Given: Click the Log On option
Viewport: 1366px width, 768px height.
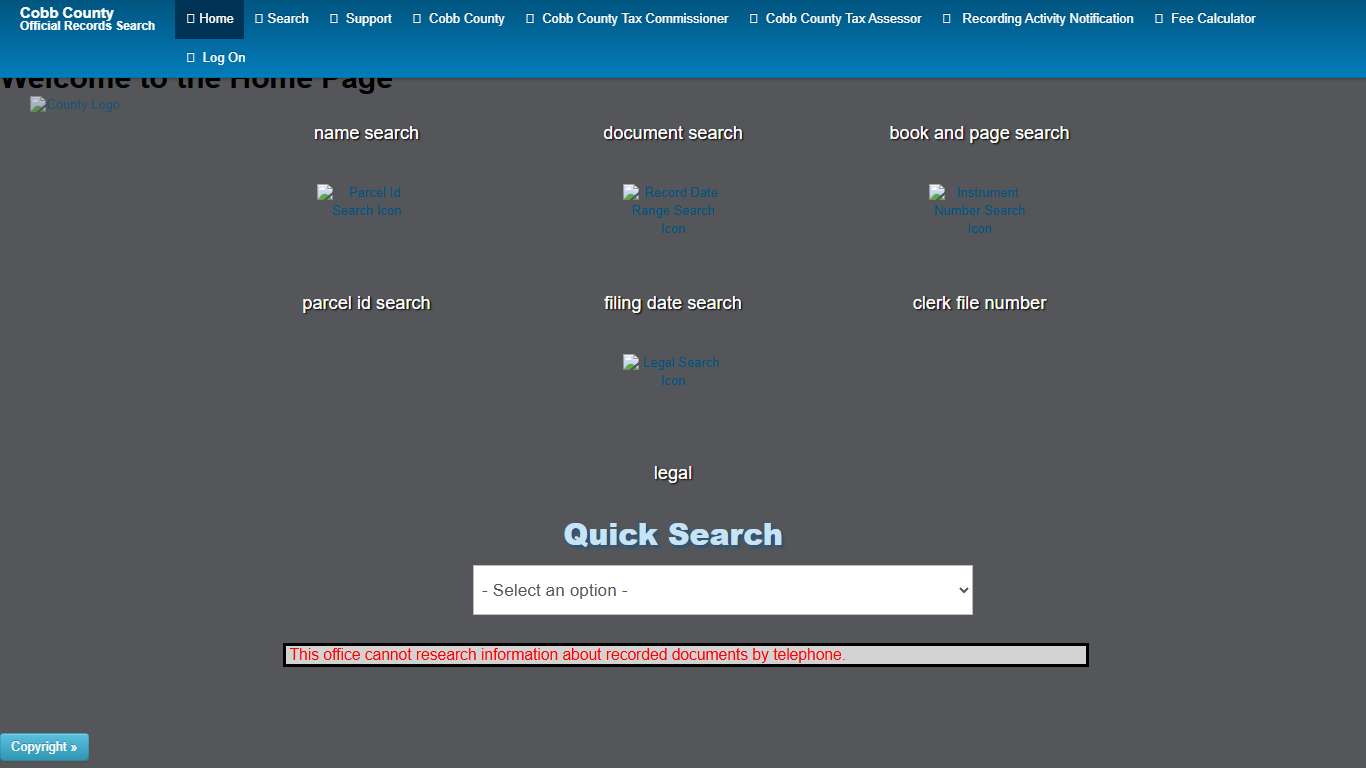Looking at the screenshot, I should tap(216, 57).
